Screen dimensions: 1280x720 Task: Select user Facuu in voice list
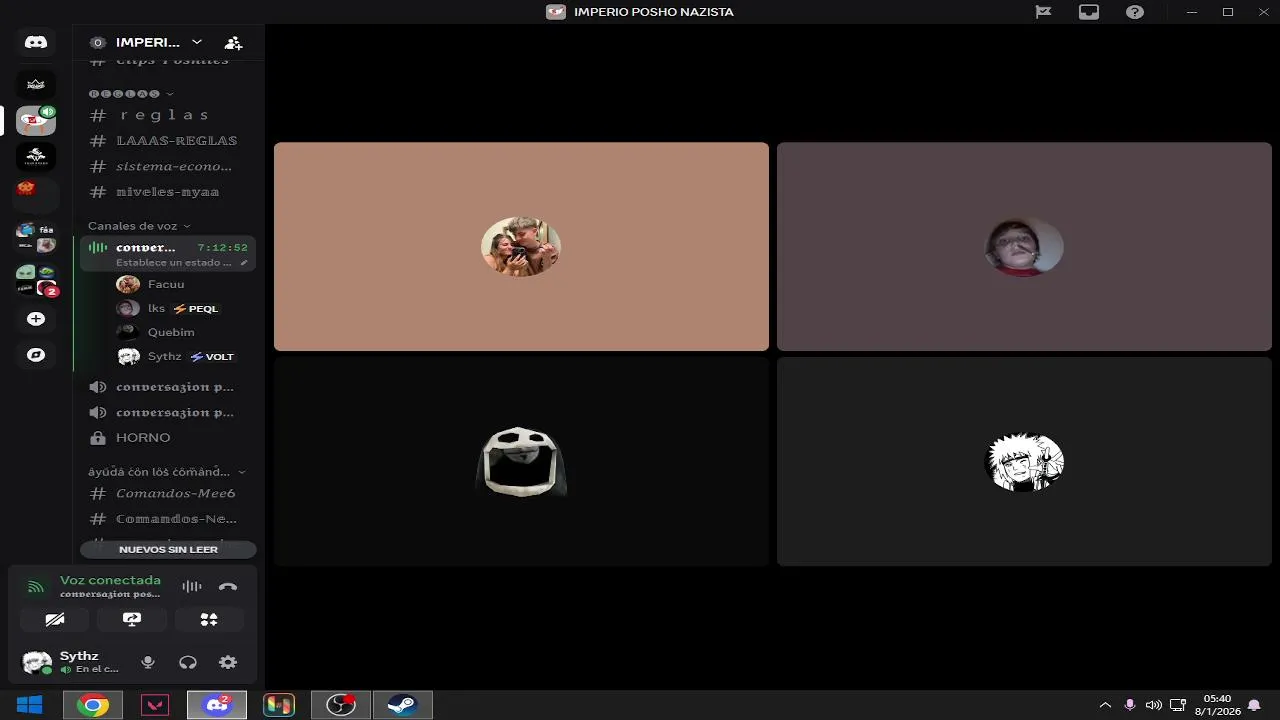coord(164,284)
